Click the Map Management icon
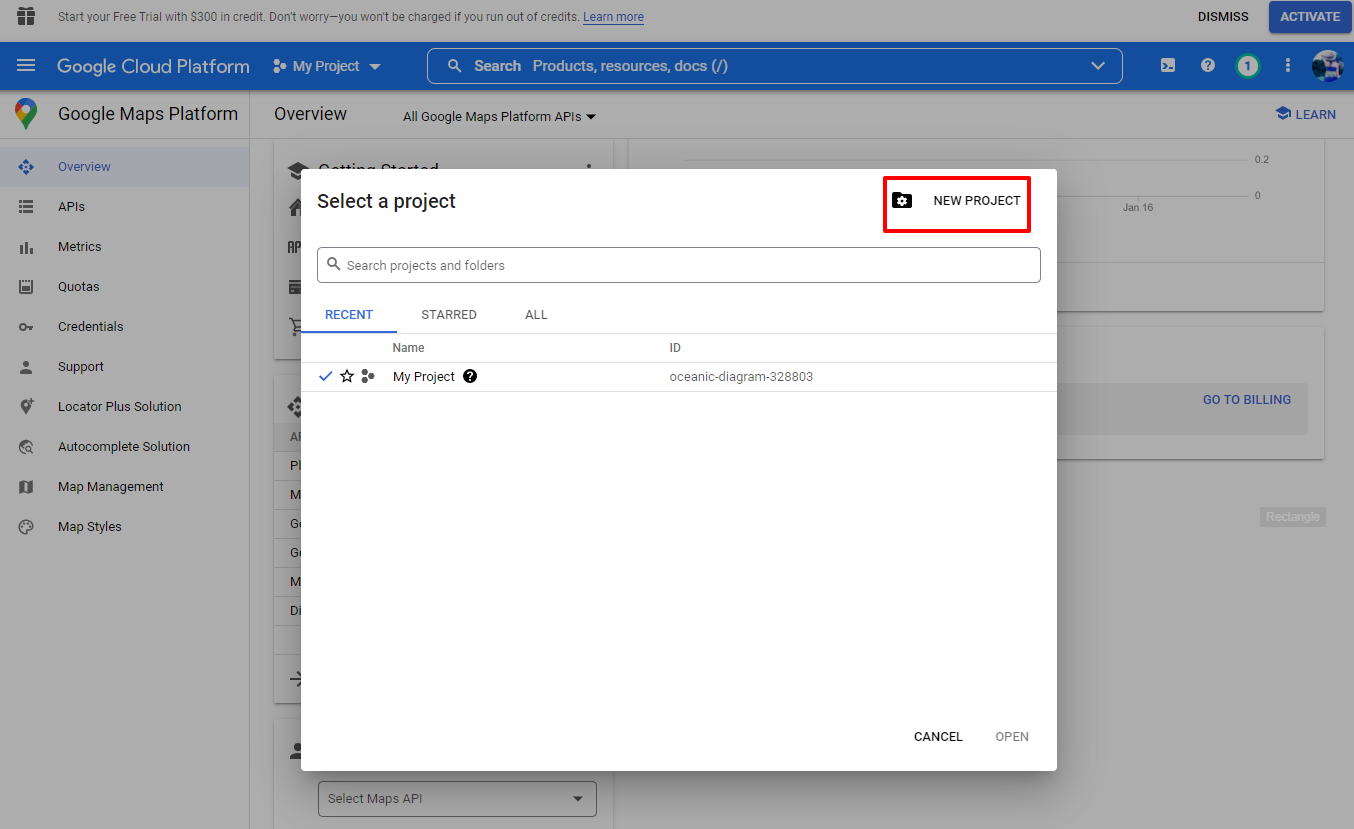The height and width of the screenshot is (829, 1354). (x=26, y=487)
